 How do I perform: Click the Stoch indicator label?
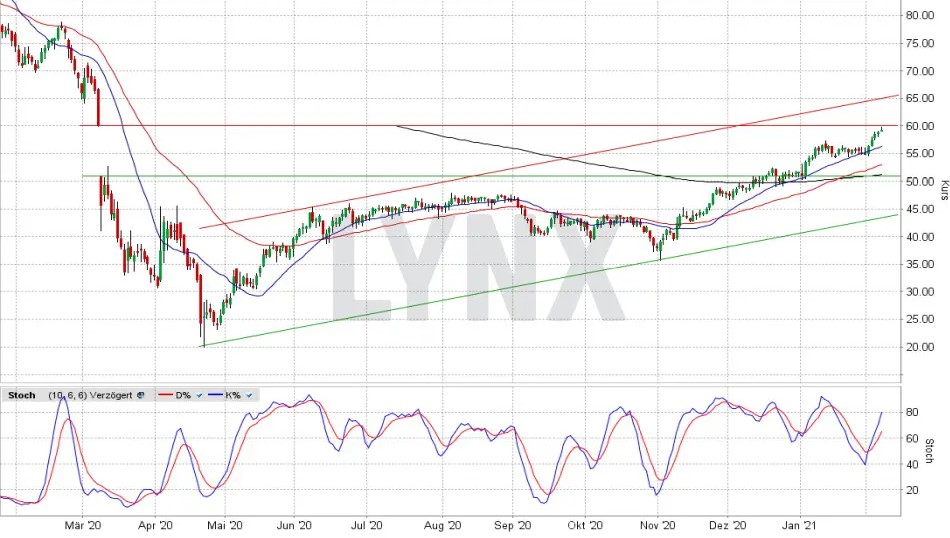point(22,395)
